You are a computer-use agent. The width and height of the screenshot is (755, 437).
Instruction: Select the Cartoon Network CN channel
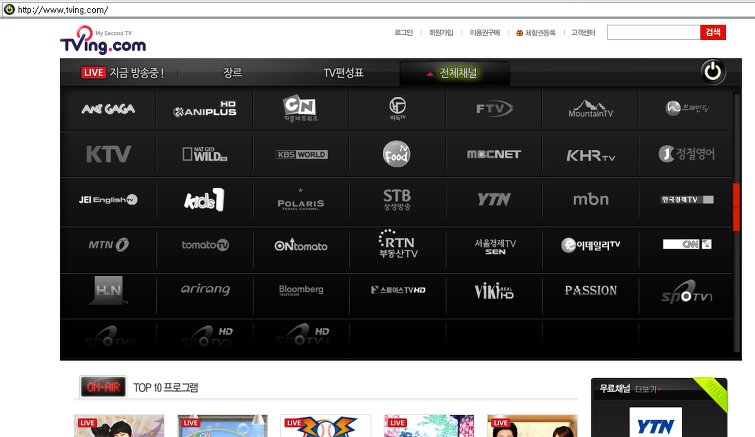tap(300, 108)
